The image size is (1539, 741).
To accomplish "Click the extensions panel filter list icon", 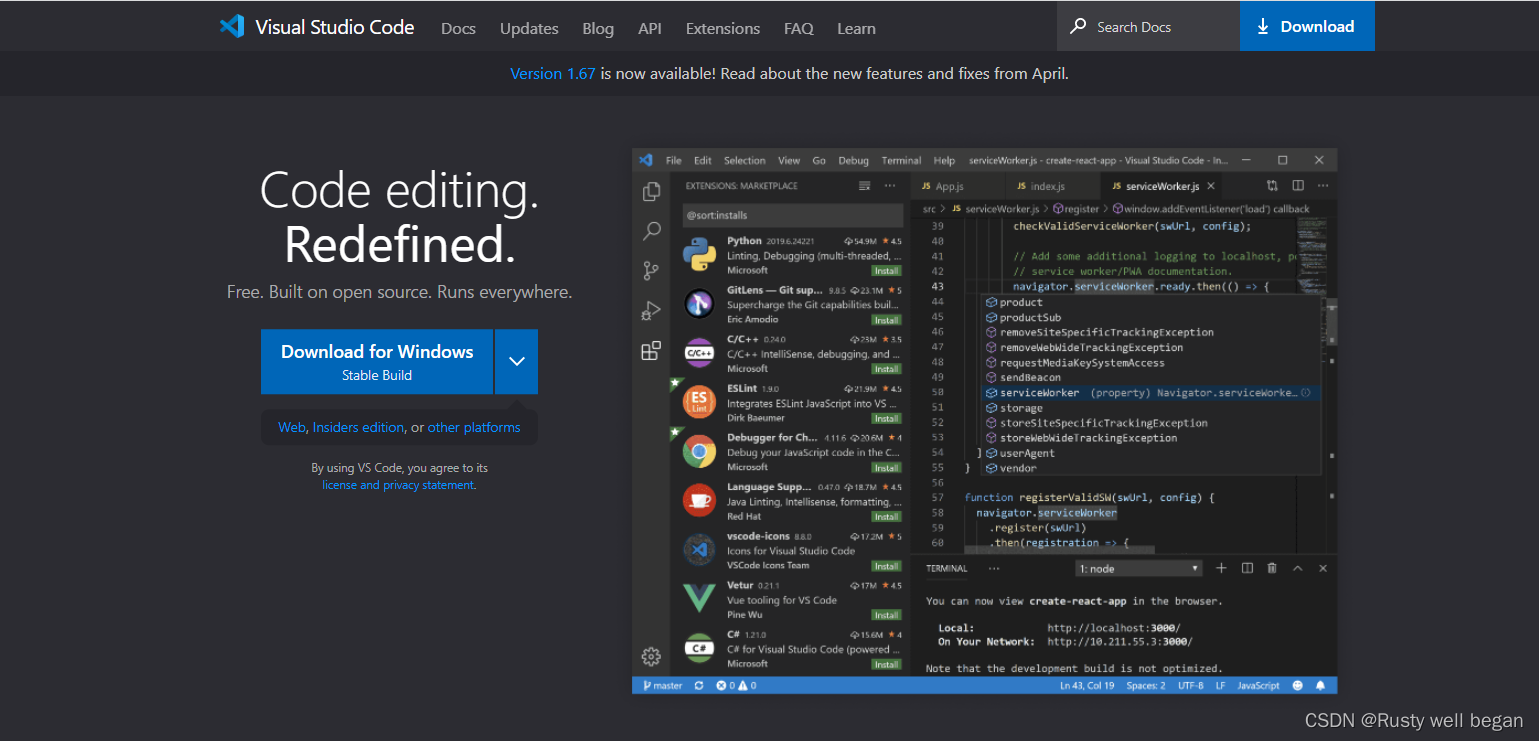I will [865, 186].
